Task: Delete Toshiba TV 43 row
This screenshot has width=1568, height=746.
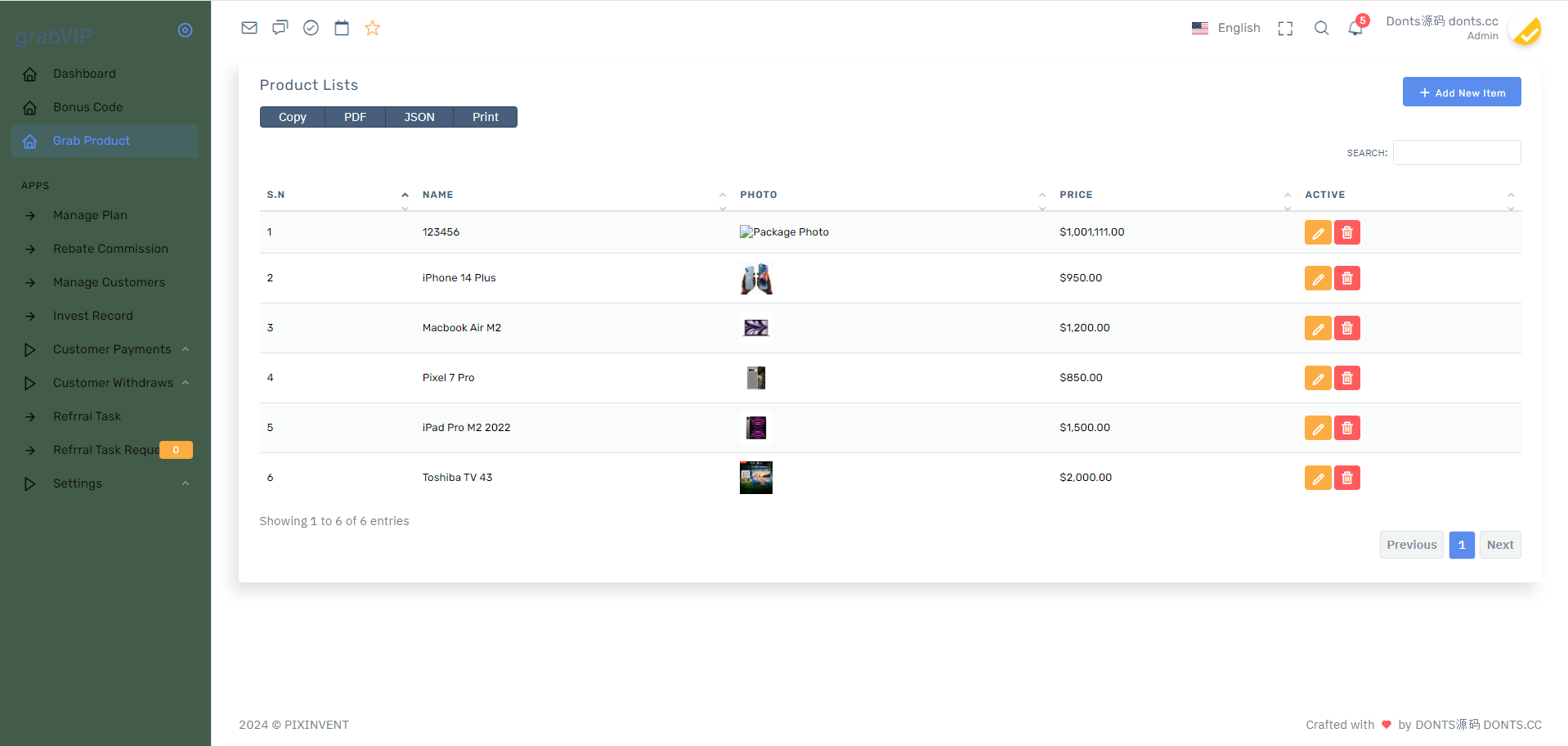Action: (1347, 478)
